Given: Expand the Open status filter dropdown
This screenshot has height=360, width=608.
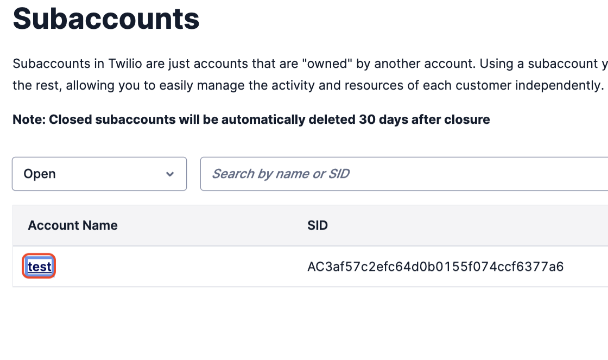Looking at the screenshot, I should (x=99, y=174).
